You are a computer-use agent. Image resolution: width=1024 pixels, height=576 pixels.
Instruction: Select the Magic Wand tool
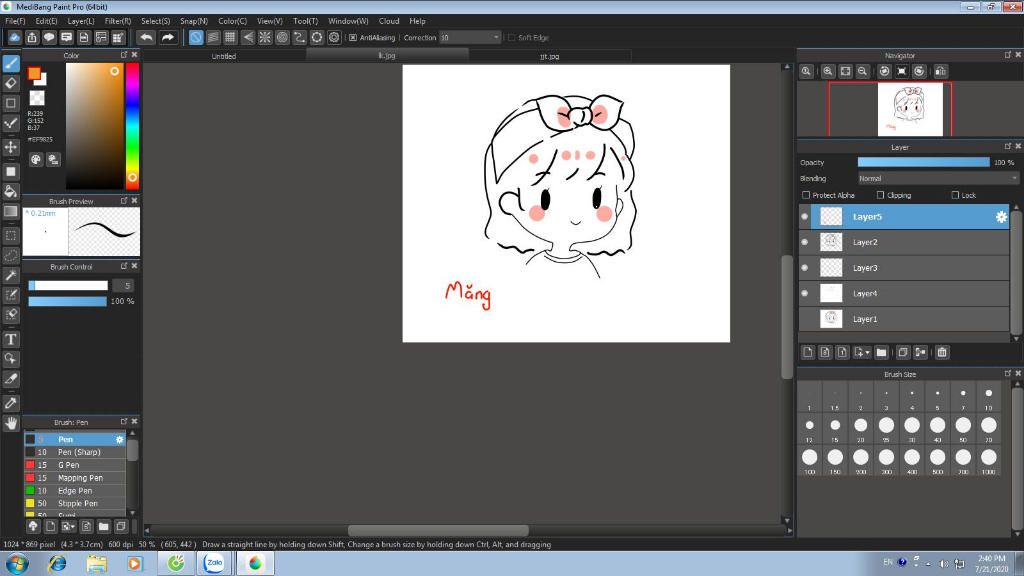[11, 275]
